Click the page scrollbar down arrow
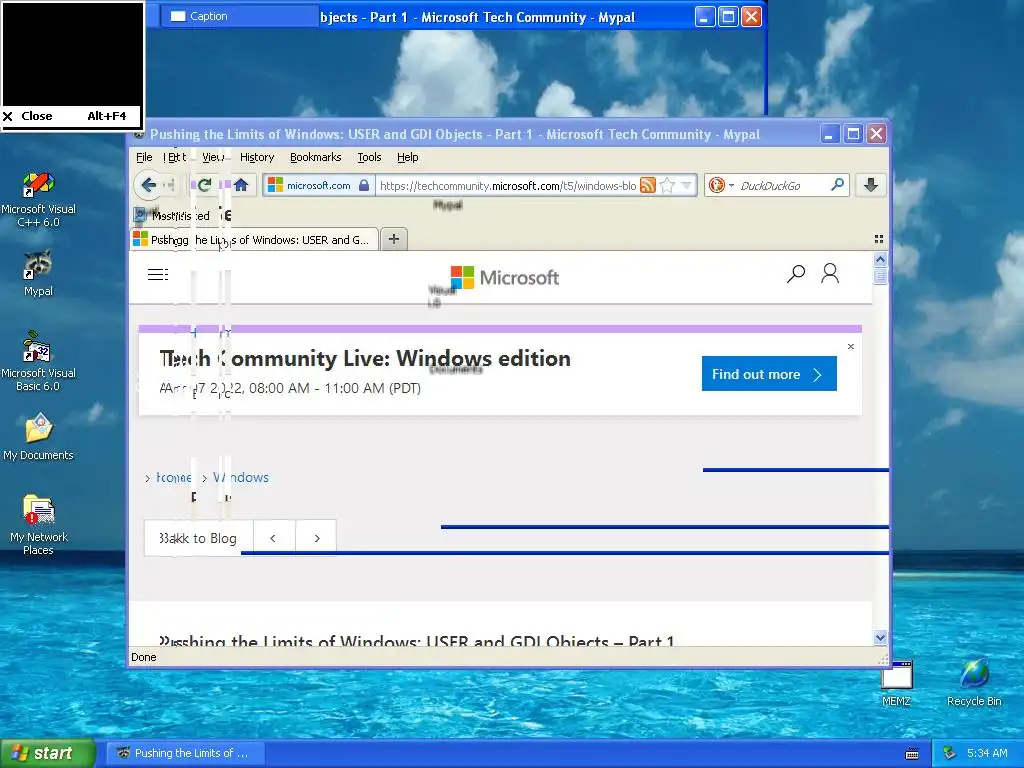Viewport: 1024px width, 768px height. tap(880, 637)
